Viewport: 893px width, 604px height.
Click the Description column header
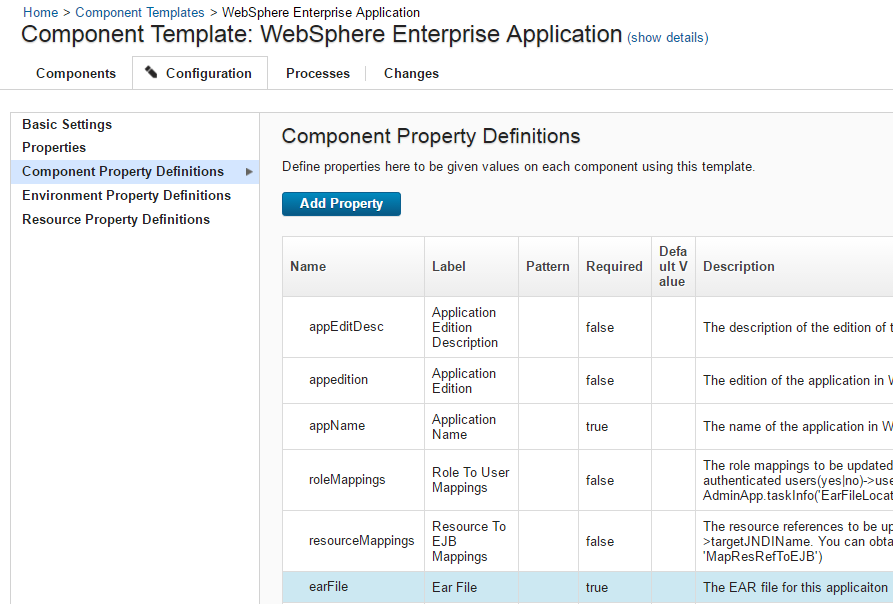739,267
